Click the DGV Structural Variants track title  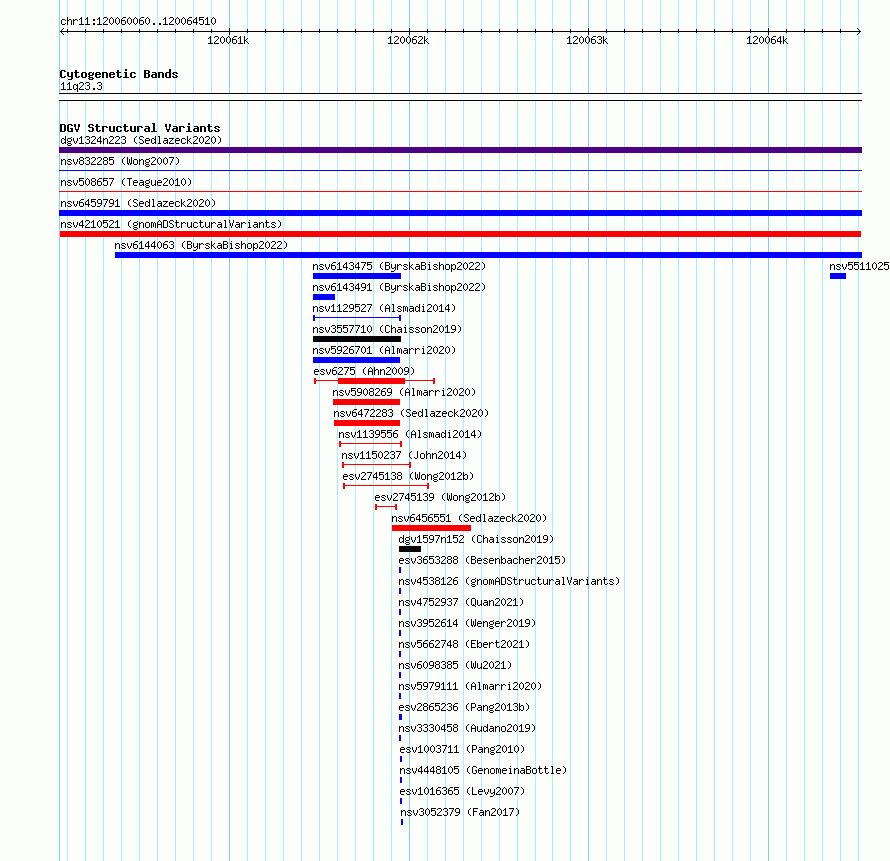tap(140, 128)
